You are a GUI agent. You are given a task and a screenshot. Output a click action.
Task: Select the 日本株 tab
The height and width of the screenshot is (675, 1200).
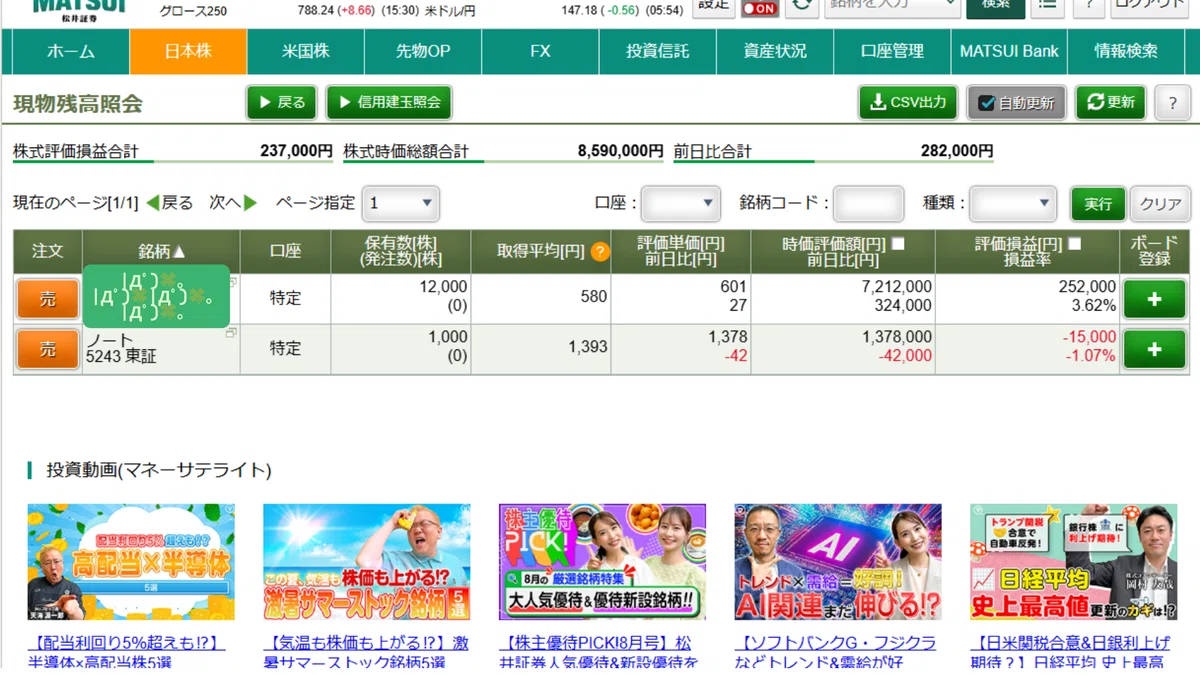click(188, 51)
